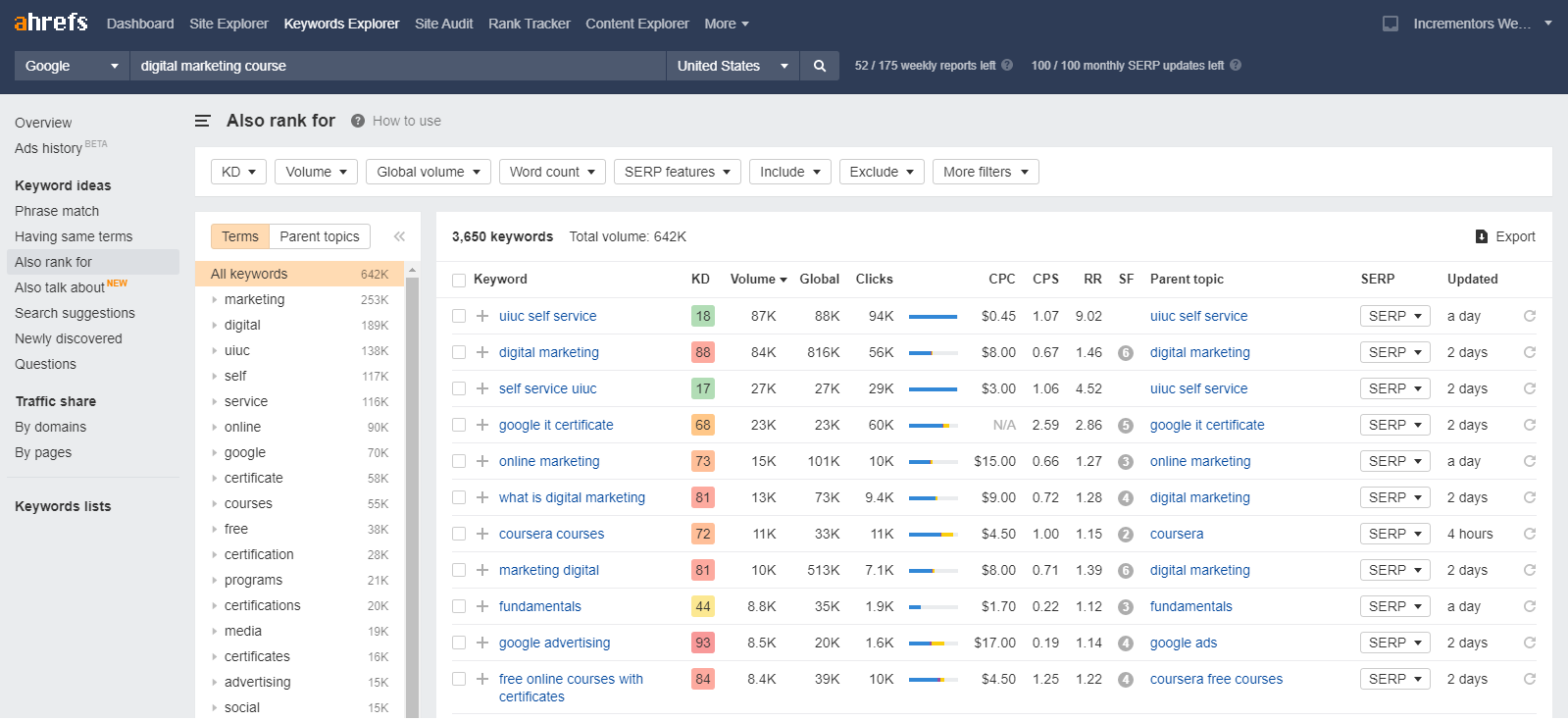Add coursera courses with plus icon
The width and height of the screenshot is (1568, 721).
click(x=482, y=534)
